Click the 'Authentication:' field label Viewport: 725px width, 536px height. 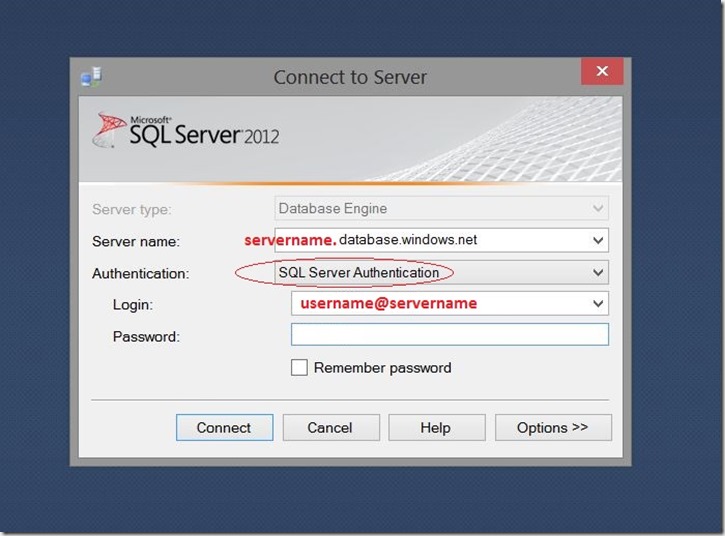click(140, 273)
